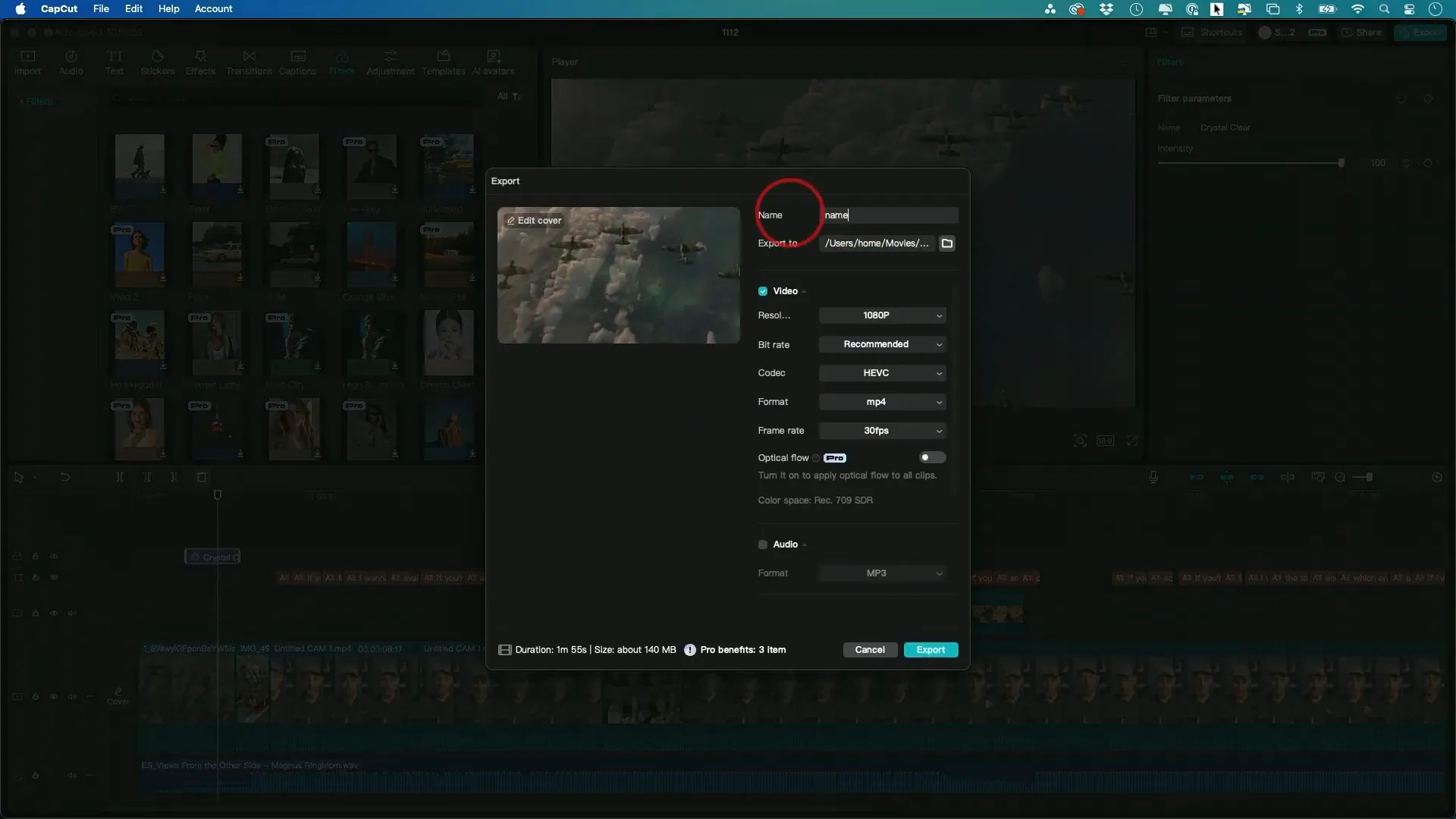Click the Captions tool icon
This screenshot has width=1456, height=819.
point(298,61)
